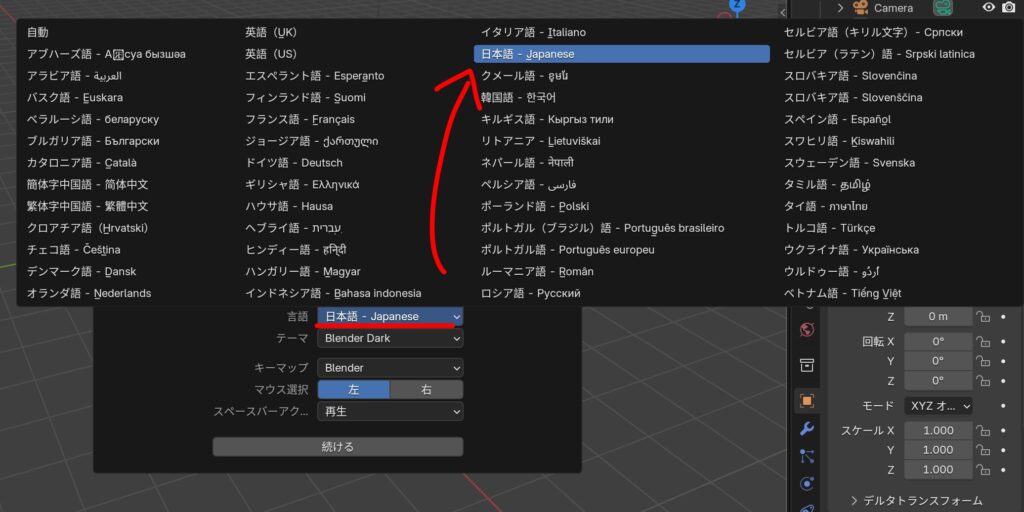Click the lock icon beside rotation X
Viewport: 1024px width, 512px height.
pyautogui.click(x=983, y=341)
